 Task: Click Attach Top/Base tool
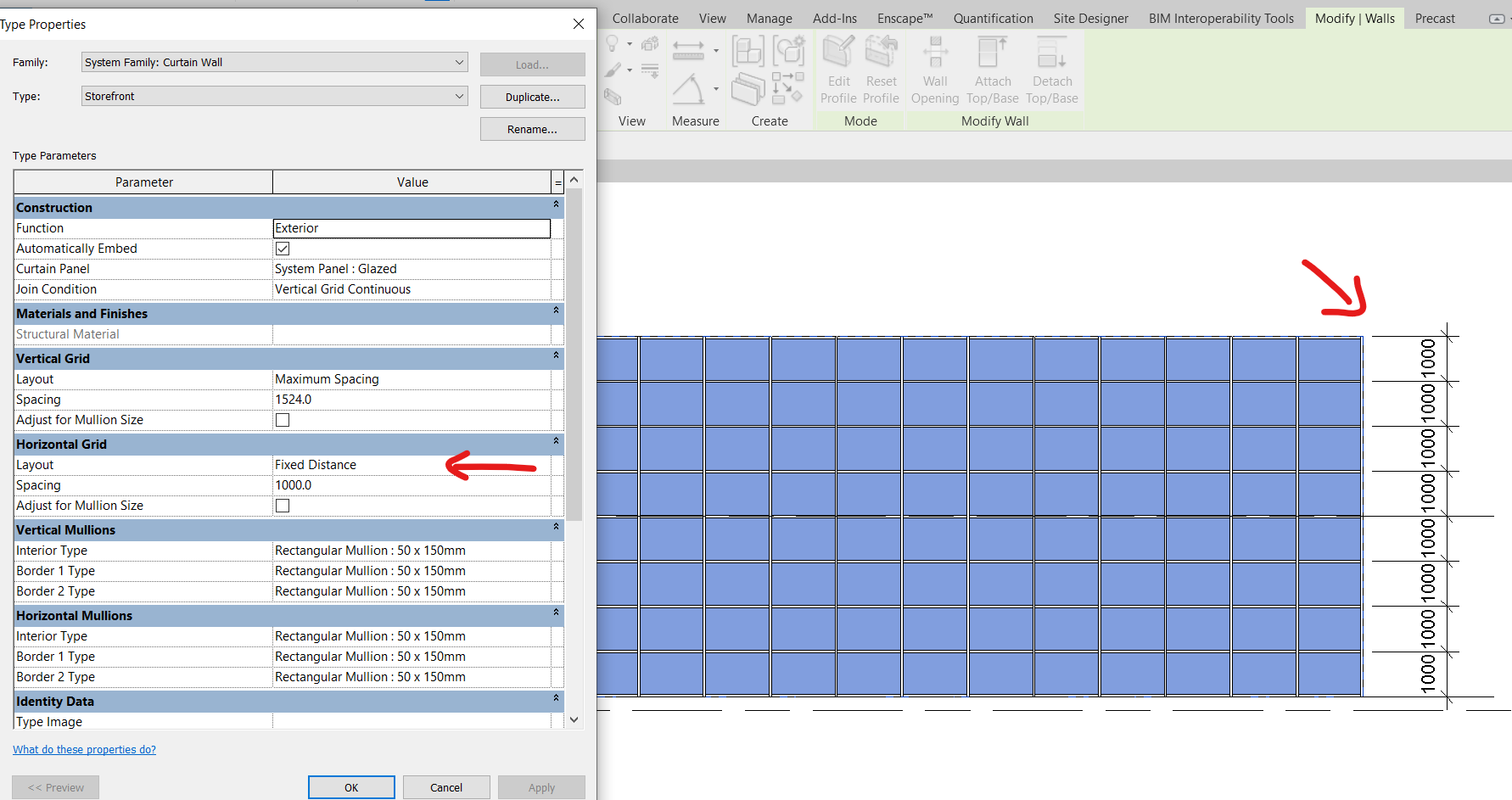993,70
